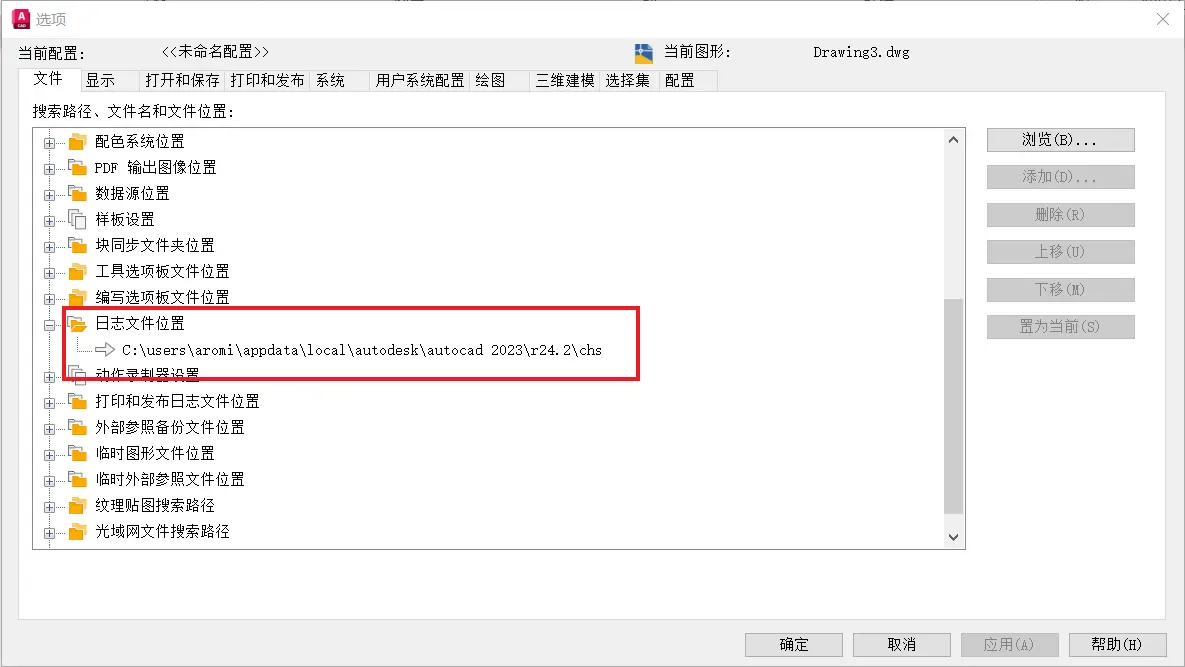Expand the 数据源位置 tree node
Viewport: 1185px width, 667px height.
click(x=49, y=195)
